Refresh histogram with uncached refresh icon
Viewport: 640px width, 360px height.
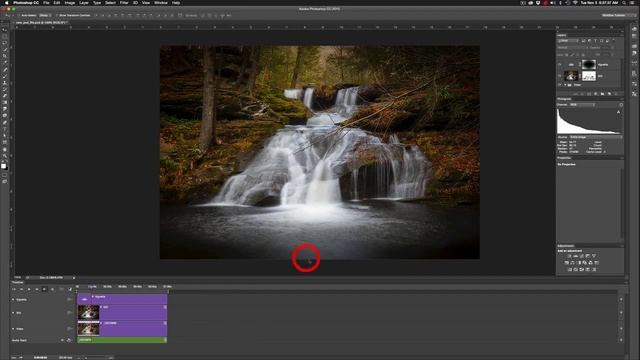tap(621, 105)
